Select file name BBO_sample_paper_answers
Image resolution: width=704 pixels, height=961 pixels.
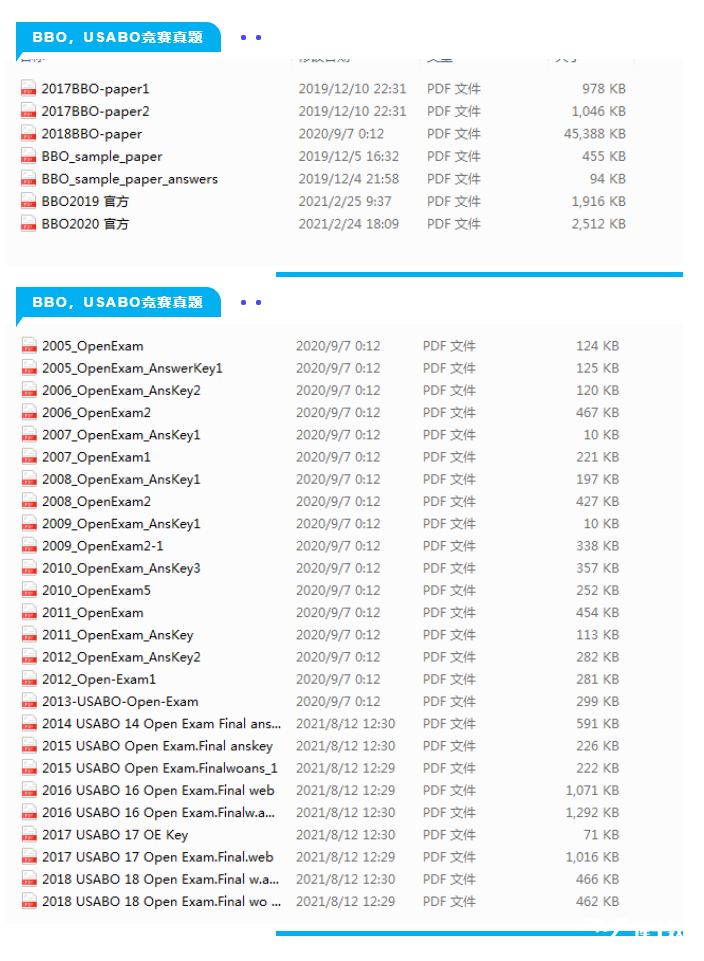(130, 180)
